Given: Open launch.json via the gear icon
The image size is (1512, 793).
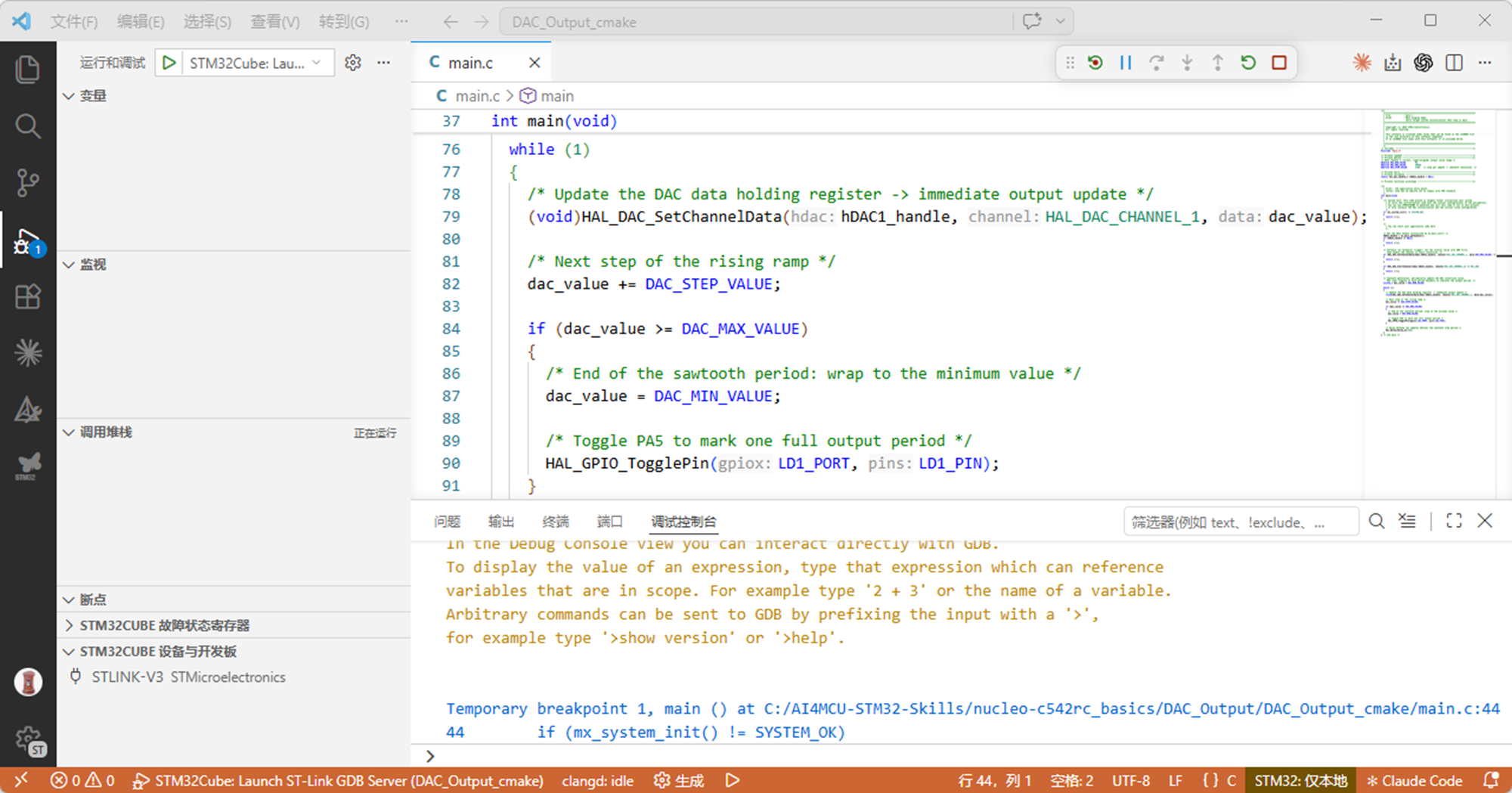Looking at the screenshot, I should pos(353,63).
